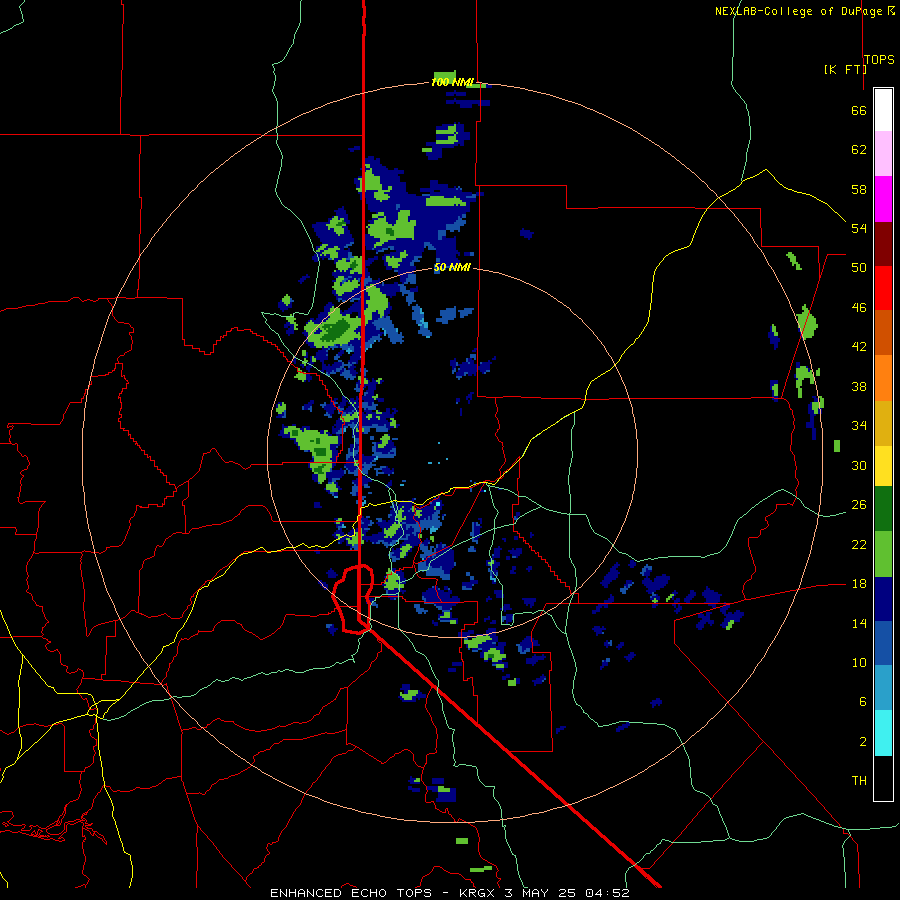The image size is (900, 900).
Task: Click the 'ENHANCED ECHO TOPS - KRGX' caption
Action: (x=382, y=893)
